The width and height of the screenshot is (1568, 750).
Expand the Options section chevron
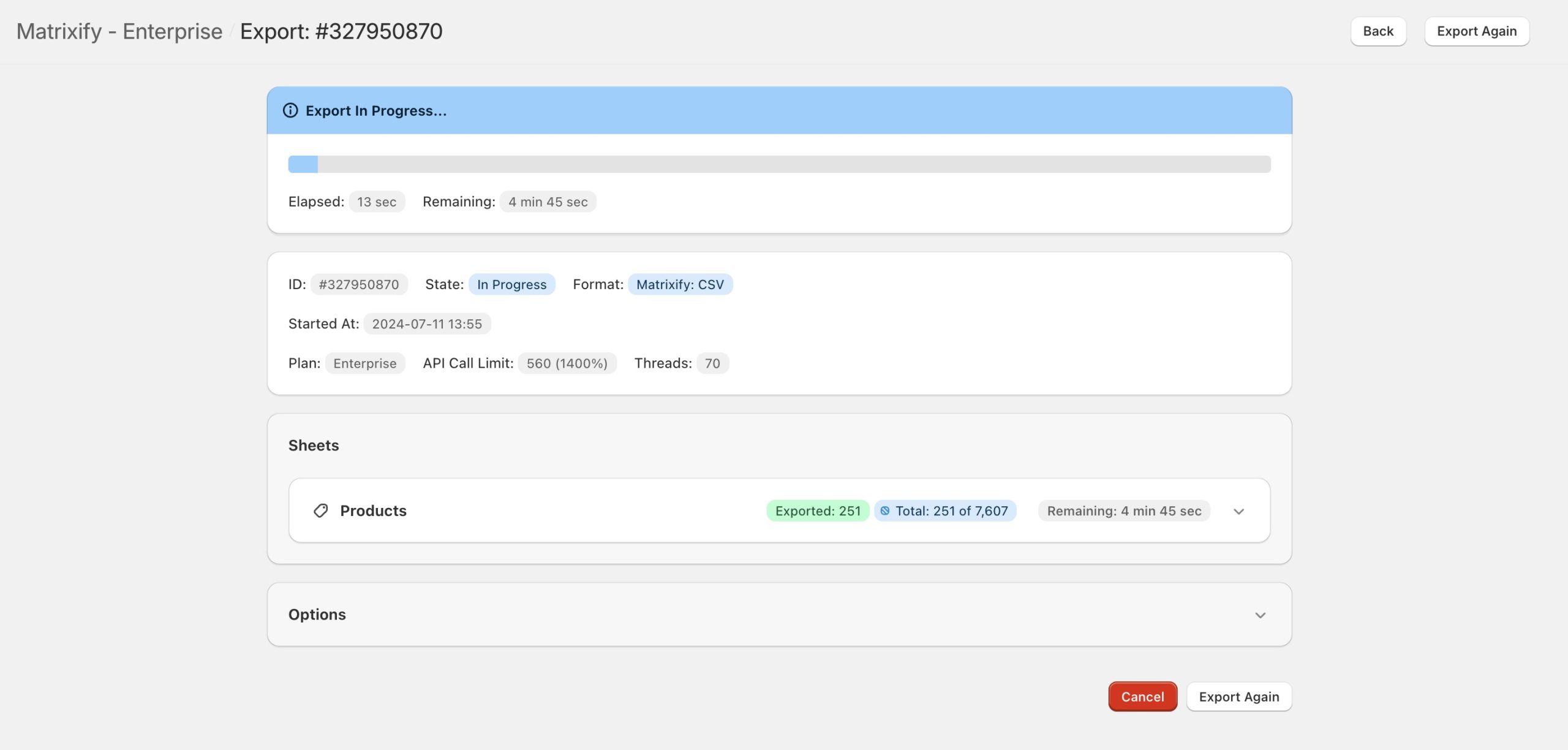click(x=1260, y=615)
